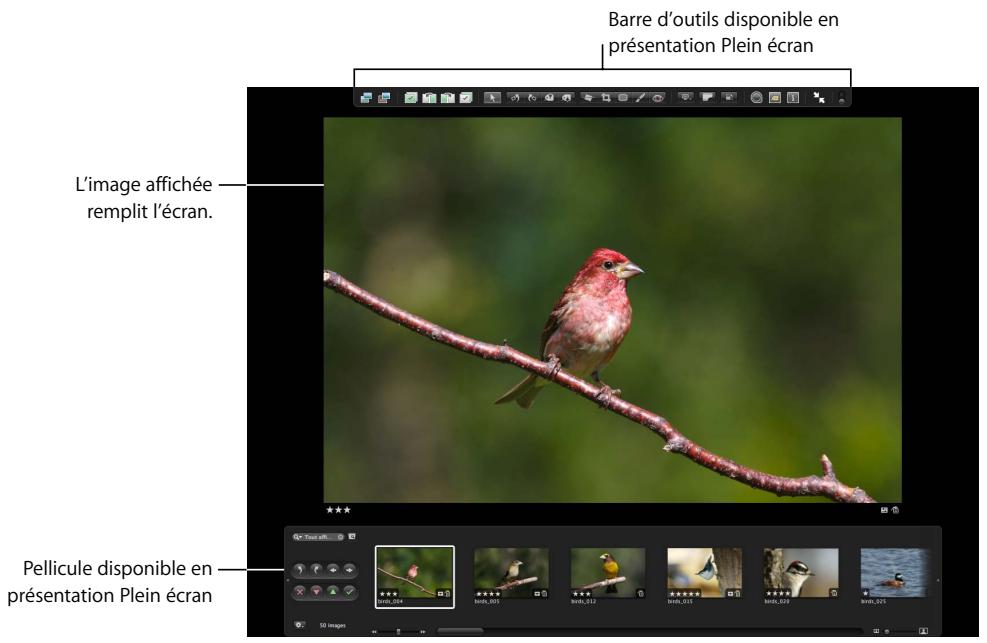Click filmstrip Rotate Right round button
The width and height of the screenshot is (987, 643).
pos(317,569)
